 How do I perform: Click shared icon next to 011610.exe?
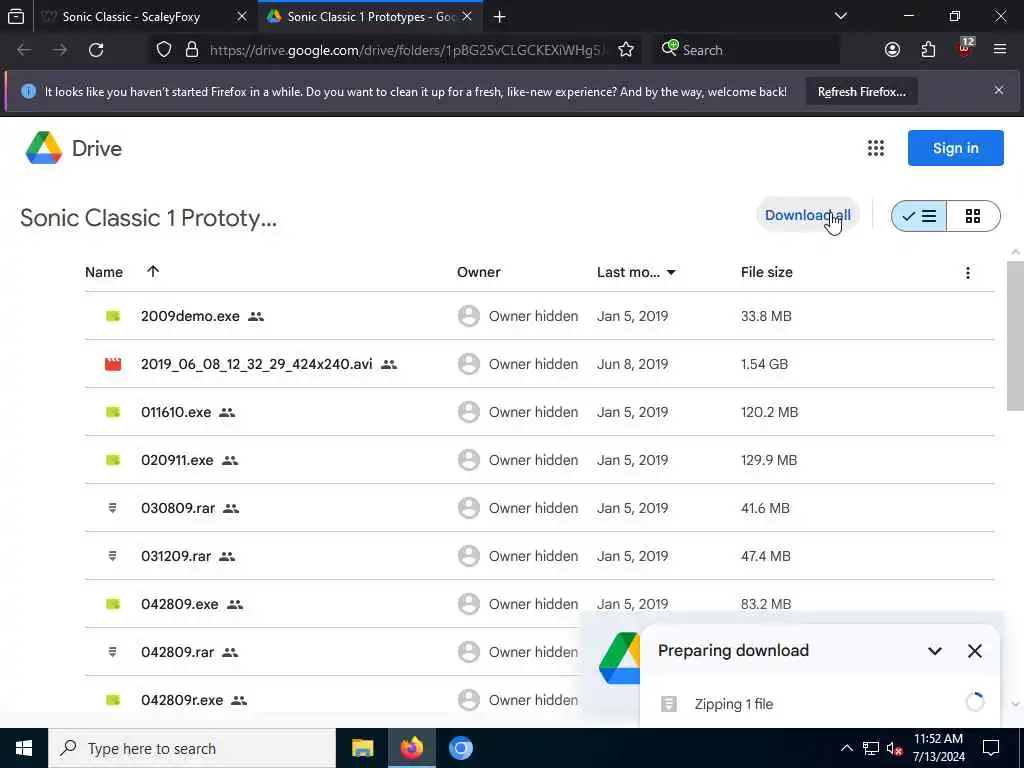click(x=227, y=413)
